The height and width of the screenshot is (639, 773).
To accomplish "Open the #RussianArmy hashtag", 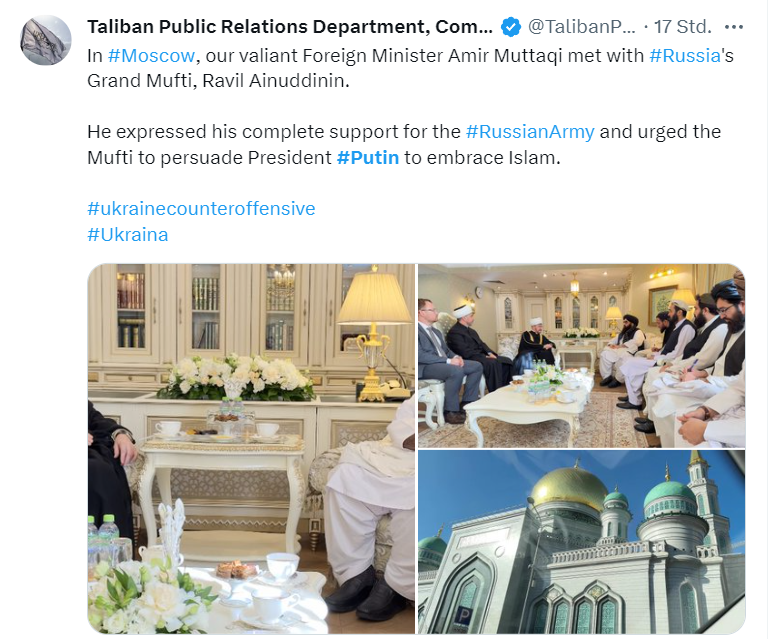I will [530, 132].
